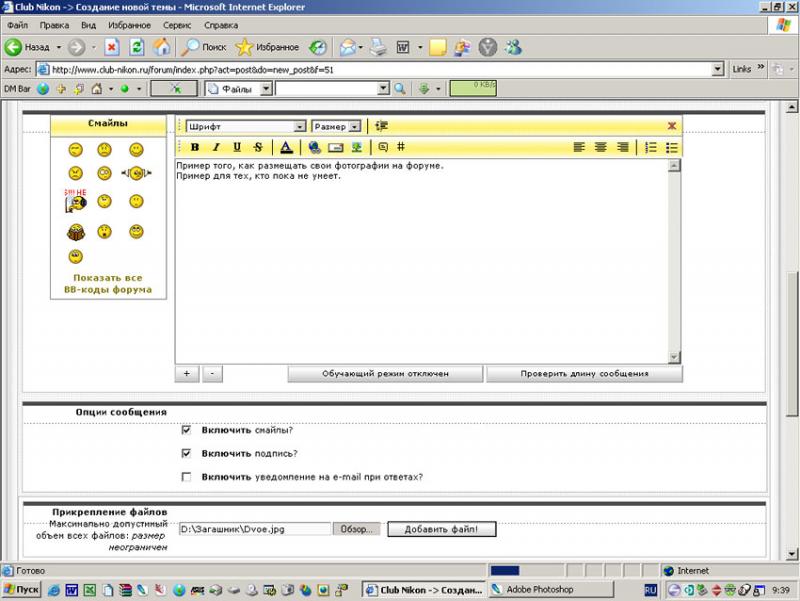Image resolution: width=800 pixels, height=601 pixels.
Task: Open the Справка menu
Action: 221,25
